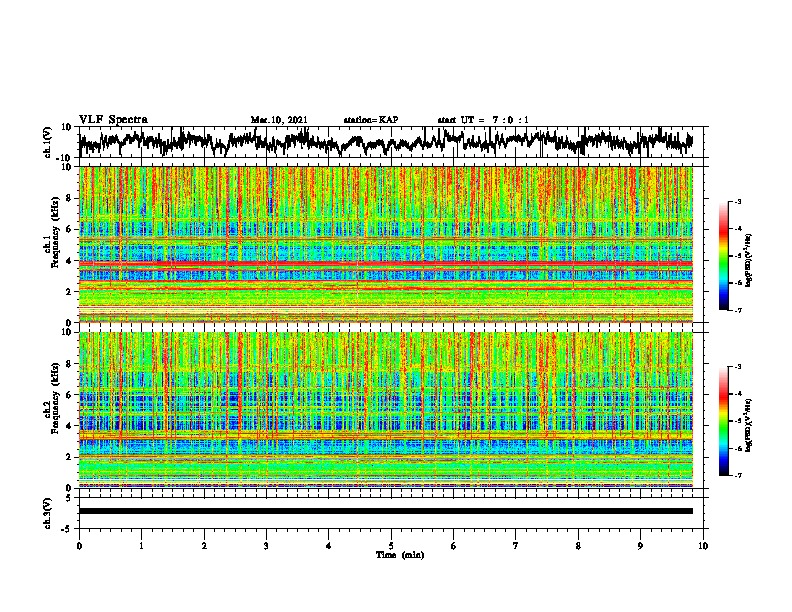Click time axis tick label "0"
This screenshot has height=612, width=792.
pos(79,546)
